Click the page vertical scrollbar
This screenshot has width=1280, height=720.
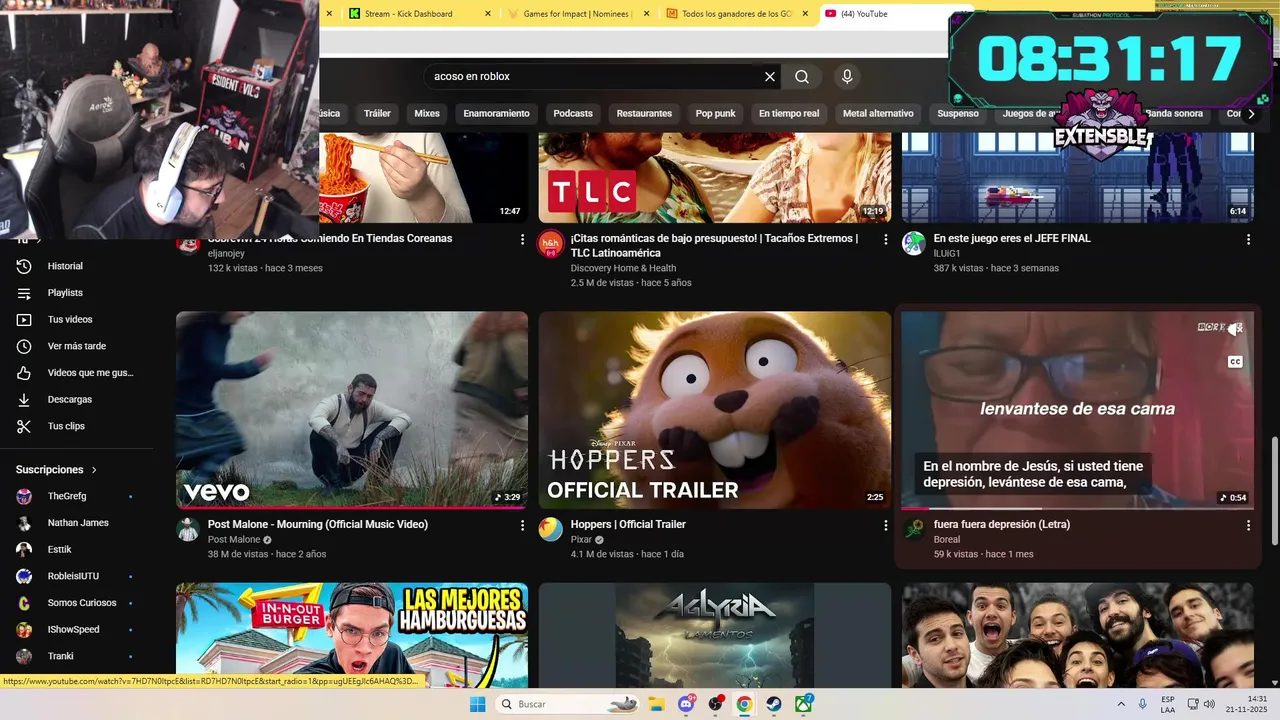[x=1274, y=490]
